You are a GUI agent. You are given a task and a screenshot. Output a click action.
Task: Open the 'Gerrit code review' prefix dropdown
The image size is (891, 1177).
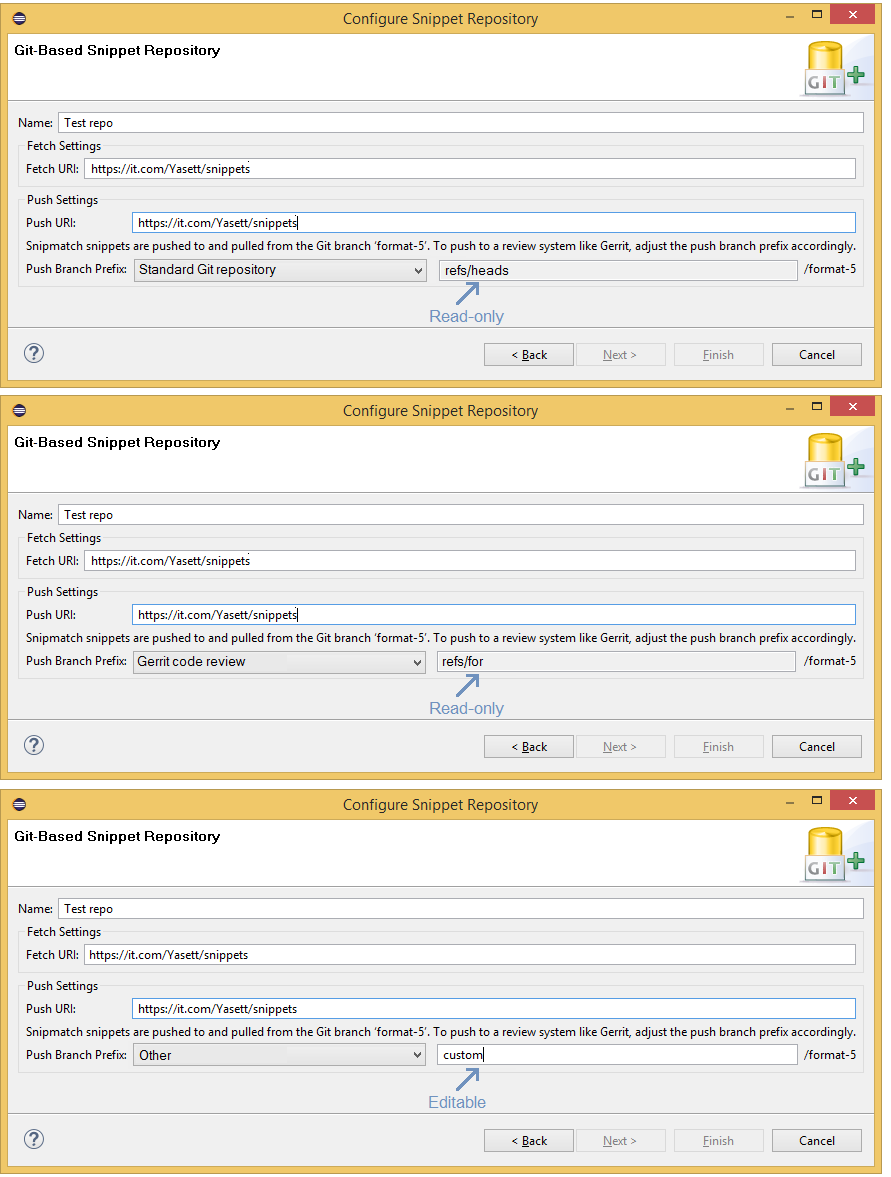pos(279,662)
